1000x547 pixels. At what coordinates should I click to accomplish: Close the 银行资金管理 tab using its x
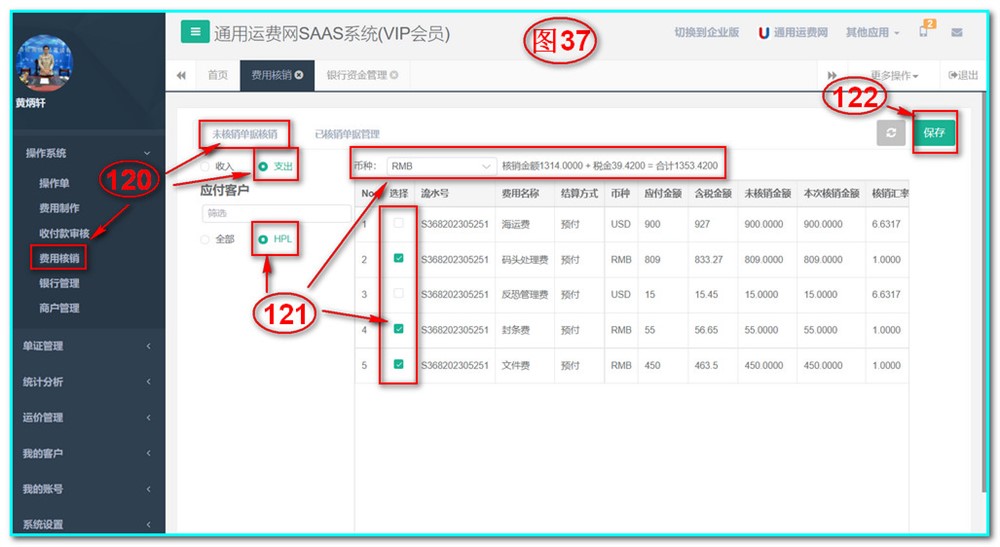coord(394,75)
